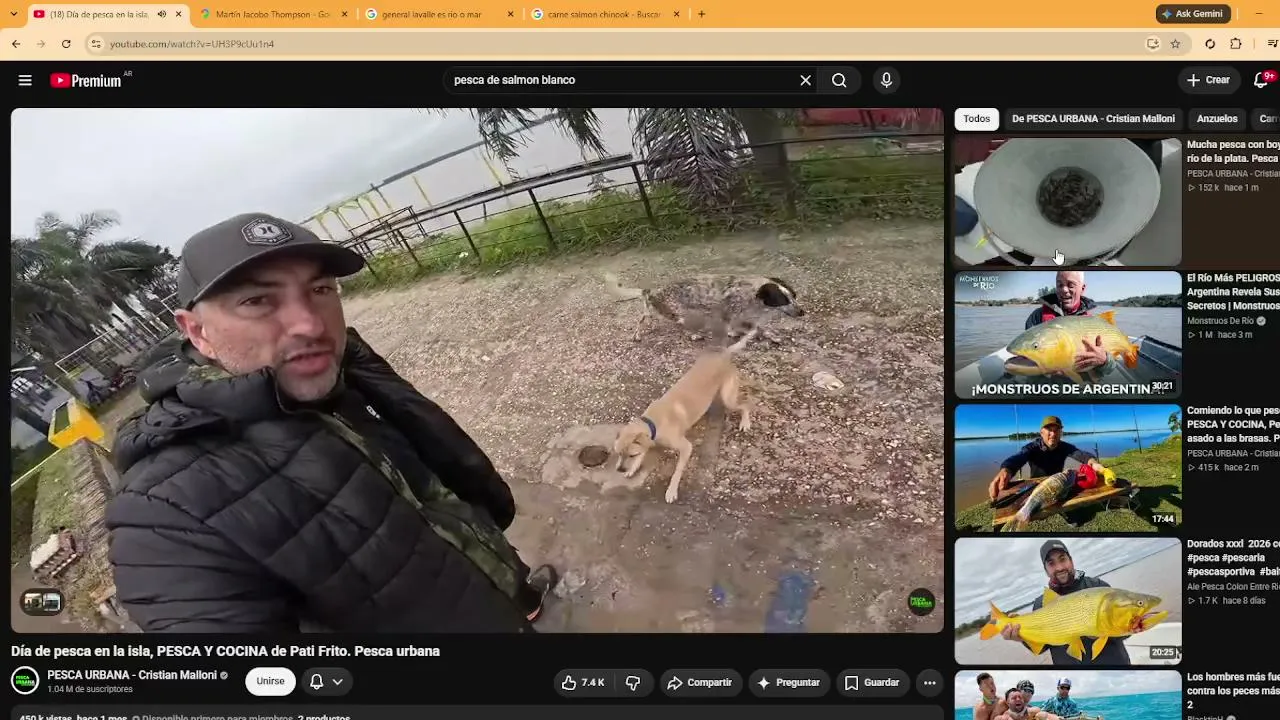The height and width of the screenshot is (720, 1280).
Task: Click '1.04 M de suscriptores' text
Action: [90, 690]
